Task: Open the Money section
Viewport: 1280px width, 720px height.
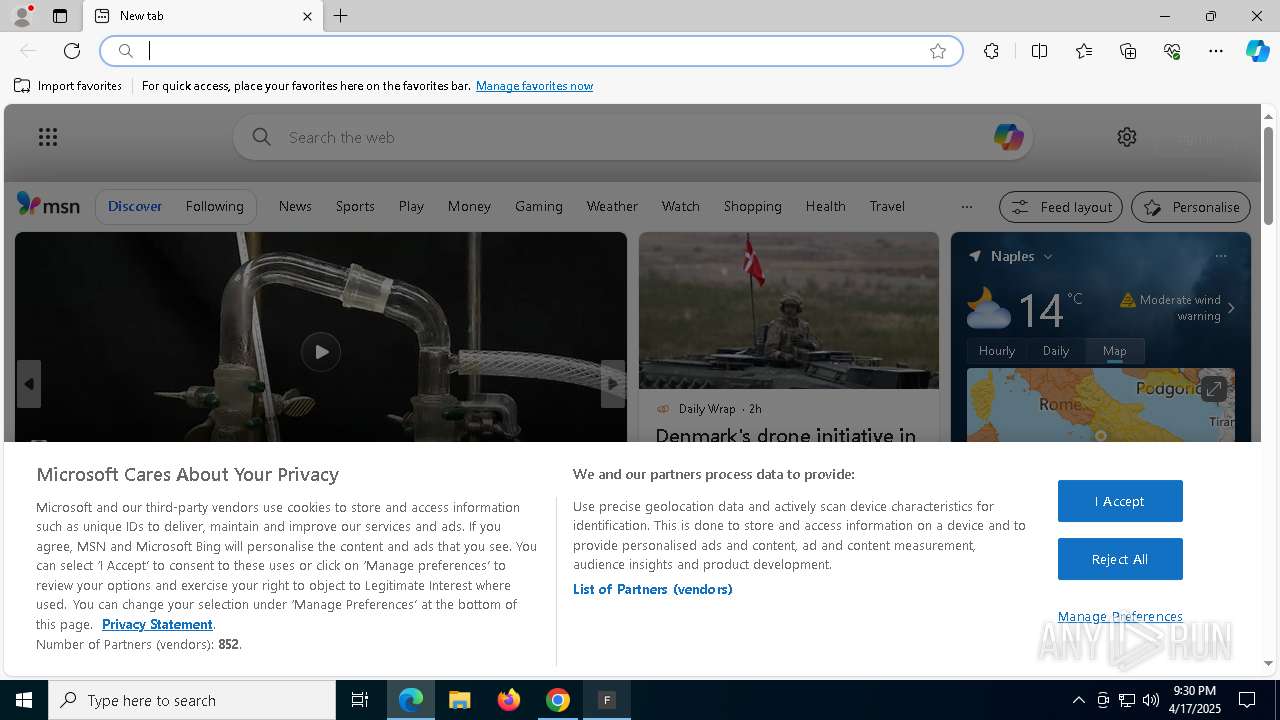Action: point(469,206)
